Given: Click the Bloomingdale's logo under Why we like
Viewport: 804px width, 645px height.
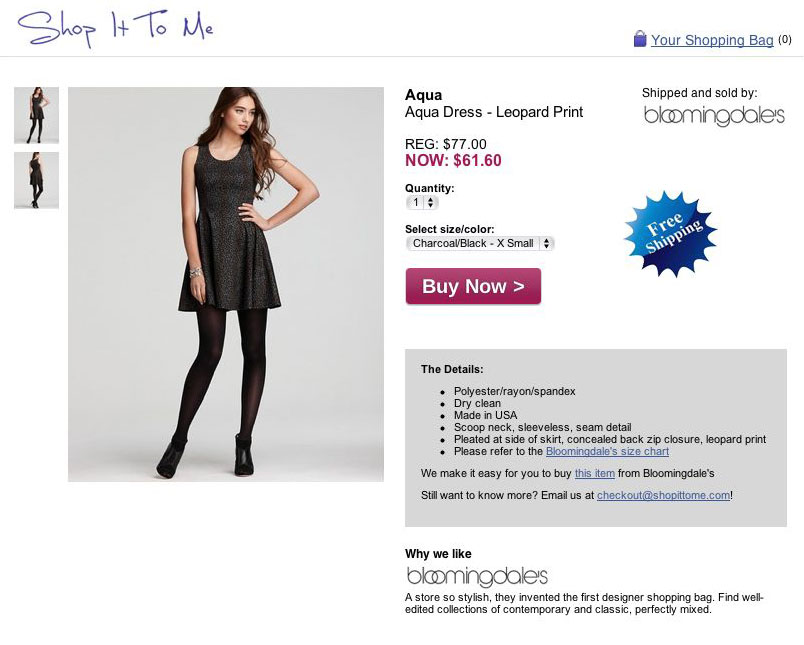Looking at the screenshot, I should [477, 577].
